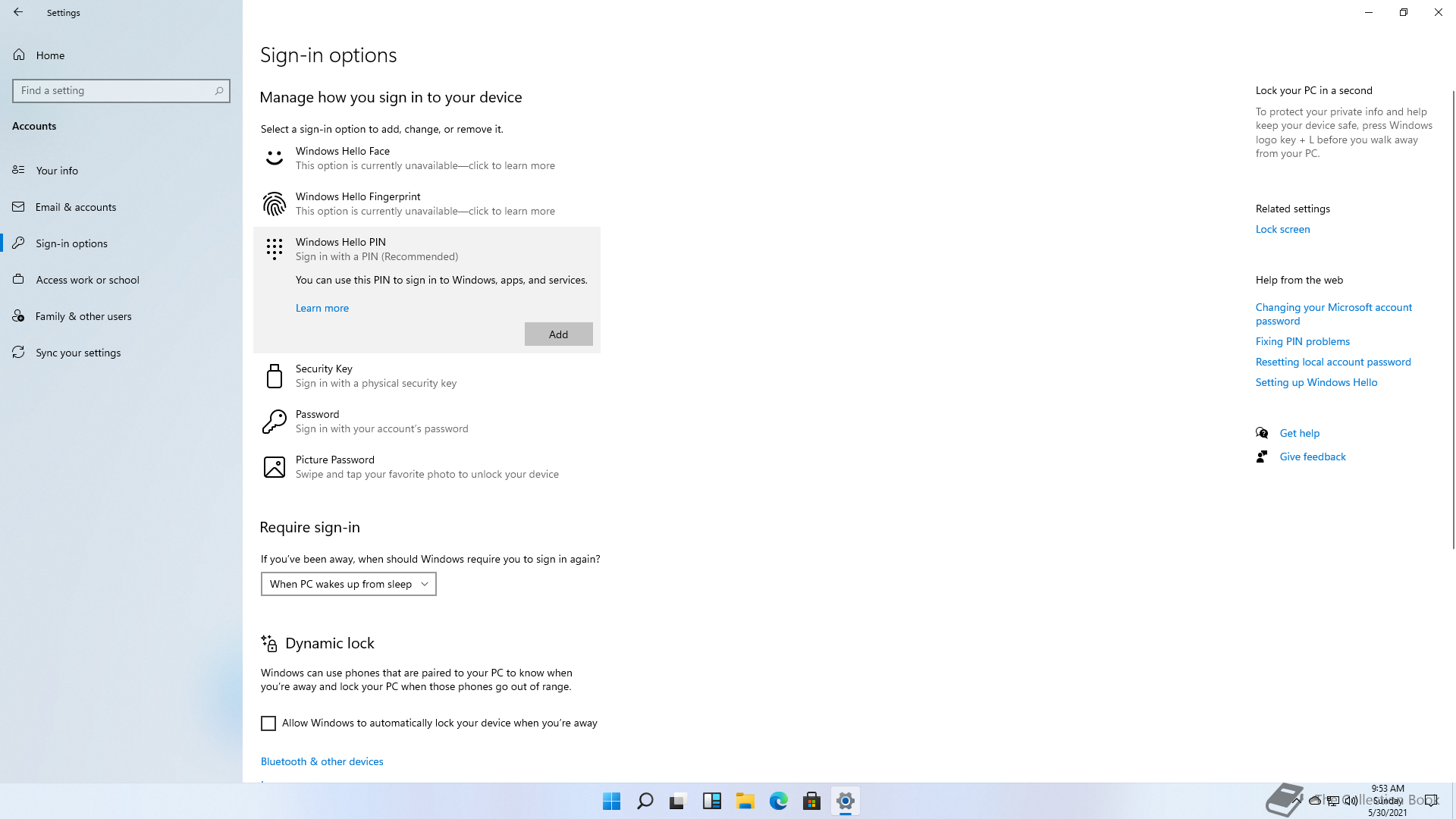1456x819 pixels.
Task: Open Sync your settings
Action: (x=121, y=352)
